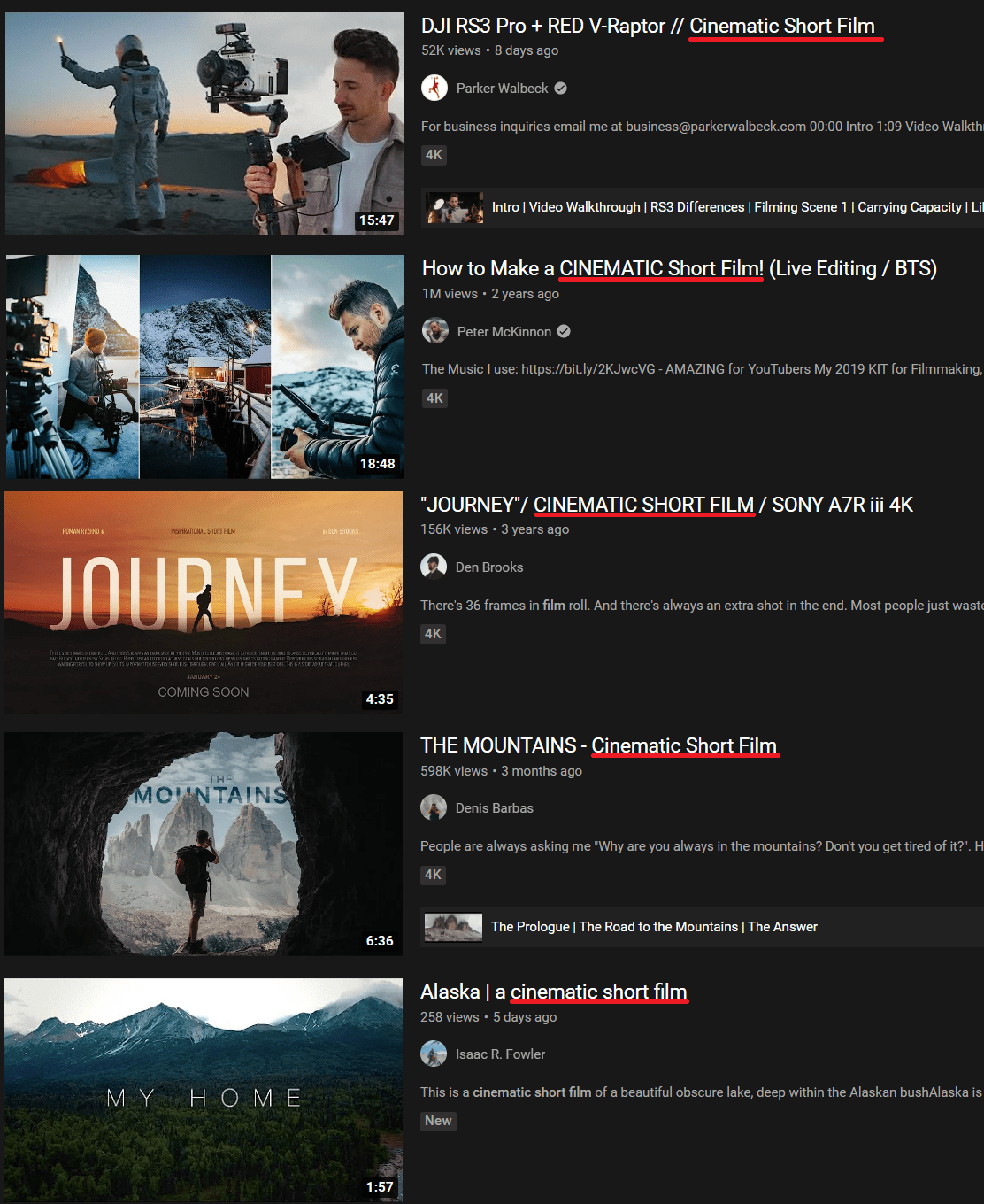984x1204 pixels.
Task: Open the Isaac R. Fowler channel avatar
Action: [434, 1053]
